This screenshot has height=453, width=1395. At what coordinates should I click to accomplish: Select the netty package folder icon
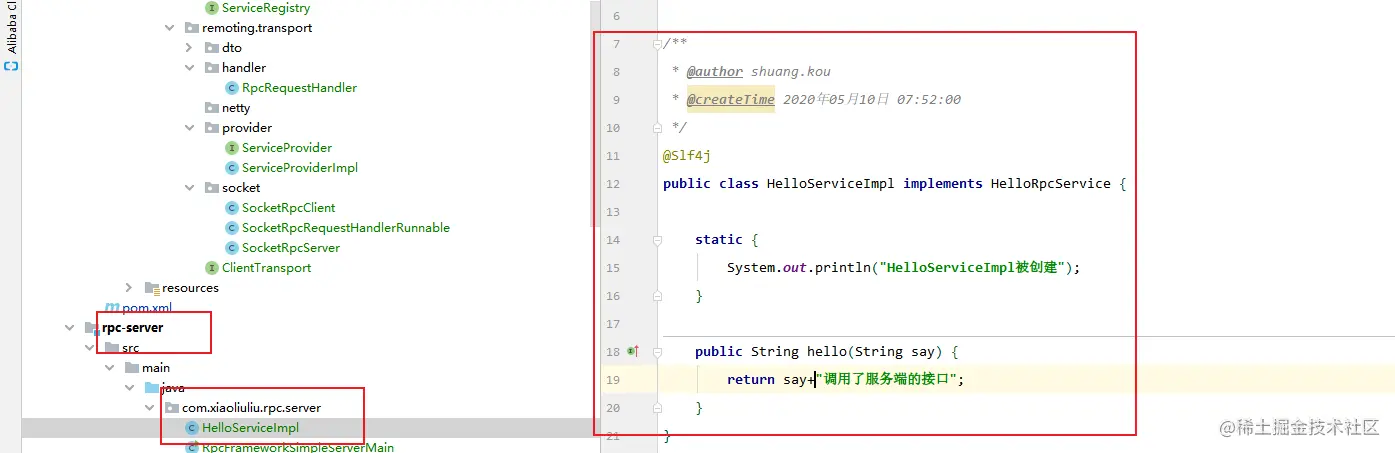pyautogui.click(x=212, y=108)
